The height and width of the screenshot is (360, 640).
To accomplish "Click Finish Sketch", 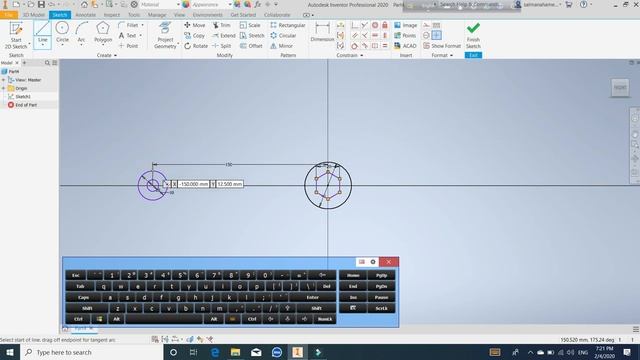I will pyautogui.click(x=473, y=36).
